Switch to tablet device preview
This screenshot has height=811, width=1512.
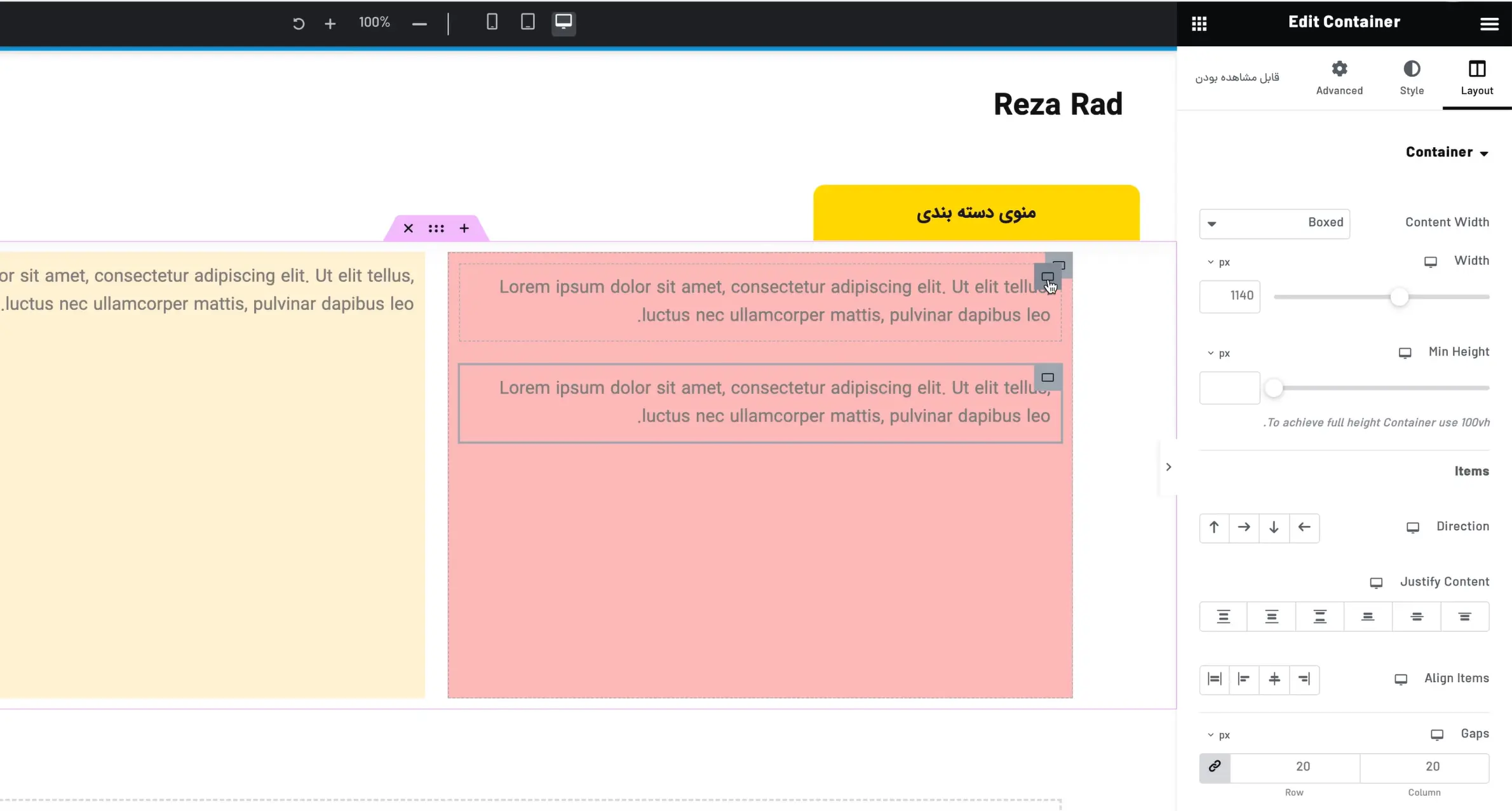[x=527, y=22]
